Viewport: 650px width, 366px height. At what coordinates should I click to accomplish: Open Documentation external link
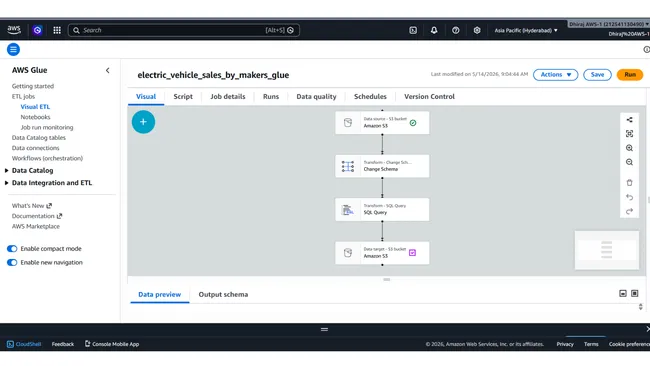(x=37, y=216)
